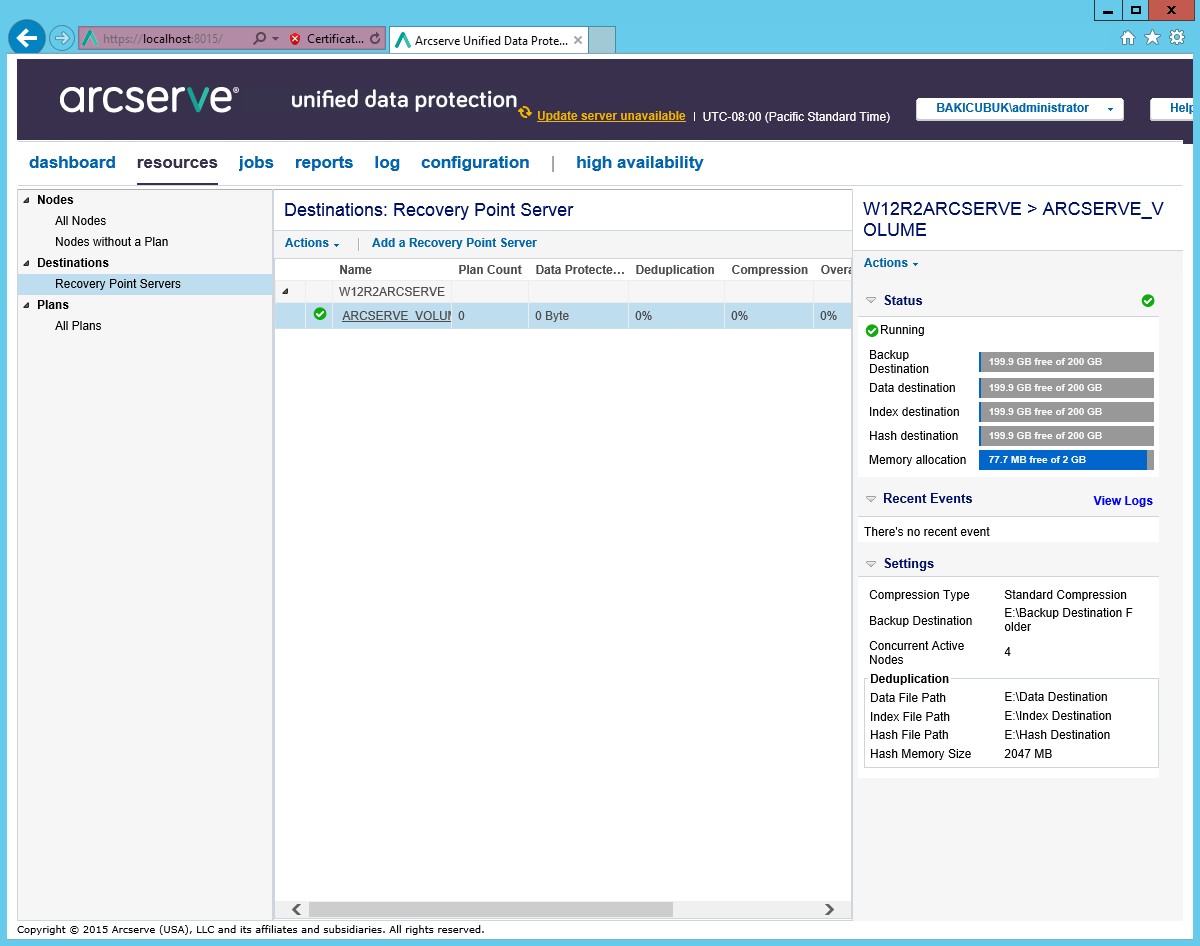This screenshot has height=946, width=1200.
Task: Close the Arcserve Unified Data Protection tab
Action: [x=578, y=41]
